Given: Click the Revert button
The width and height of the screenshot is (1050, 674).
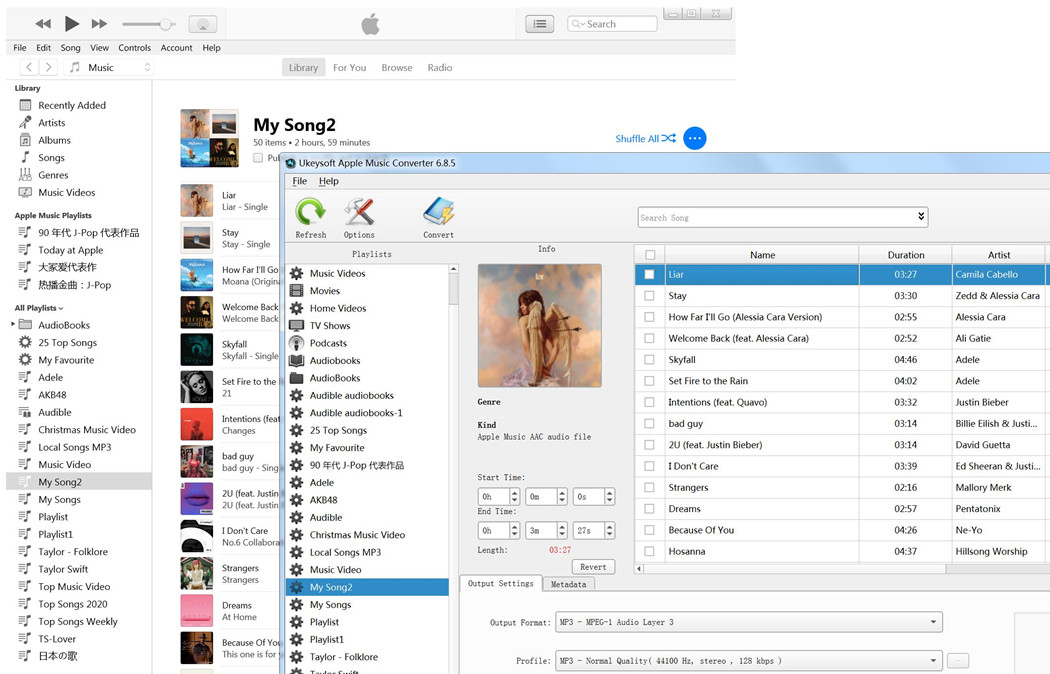Looking at the screenshot, I should point(593,567).
